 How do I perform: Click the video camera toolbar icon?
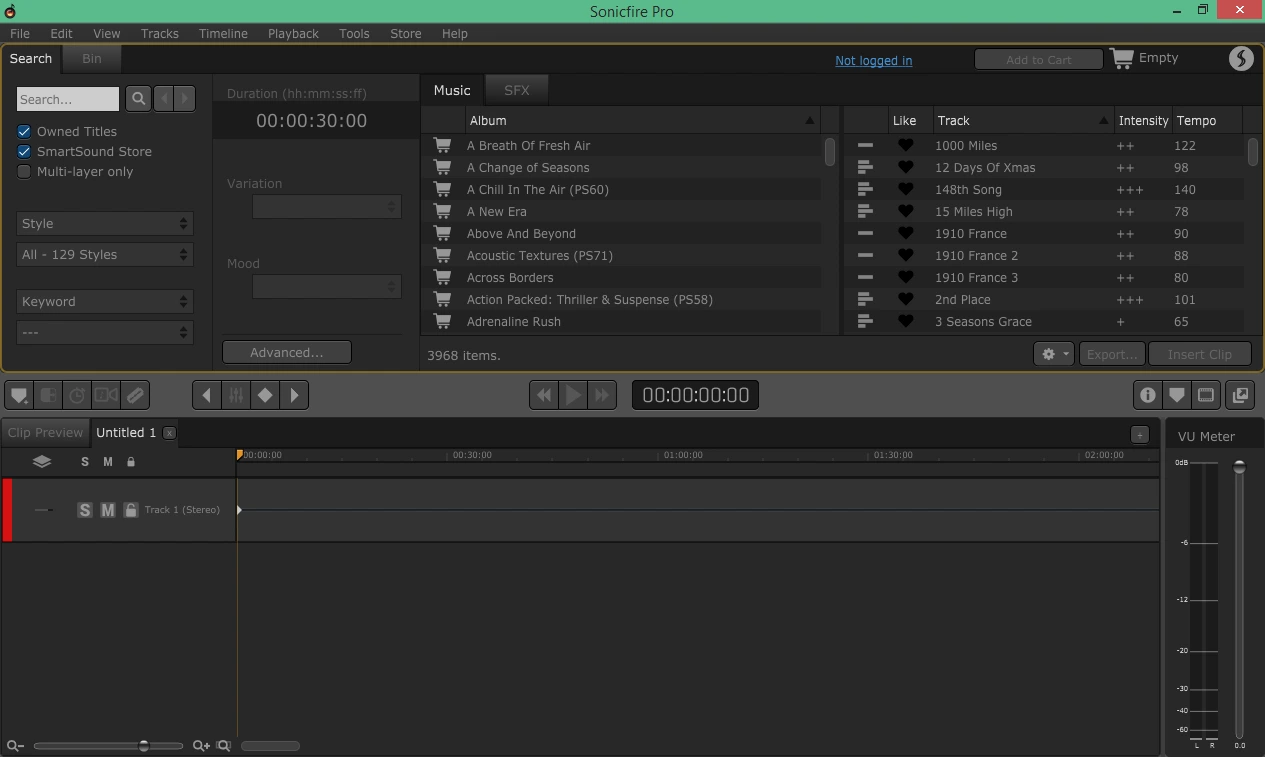(x=106, y=395)
